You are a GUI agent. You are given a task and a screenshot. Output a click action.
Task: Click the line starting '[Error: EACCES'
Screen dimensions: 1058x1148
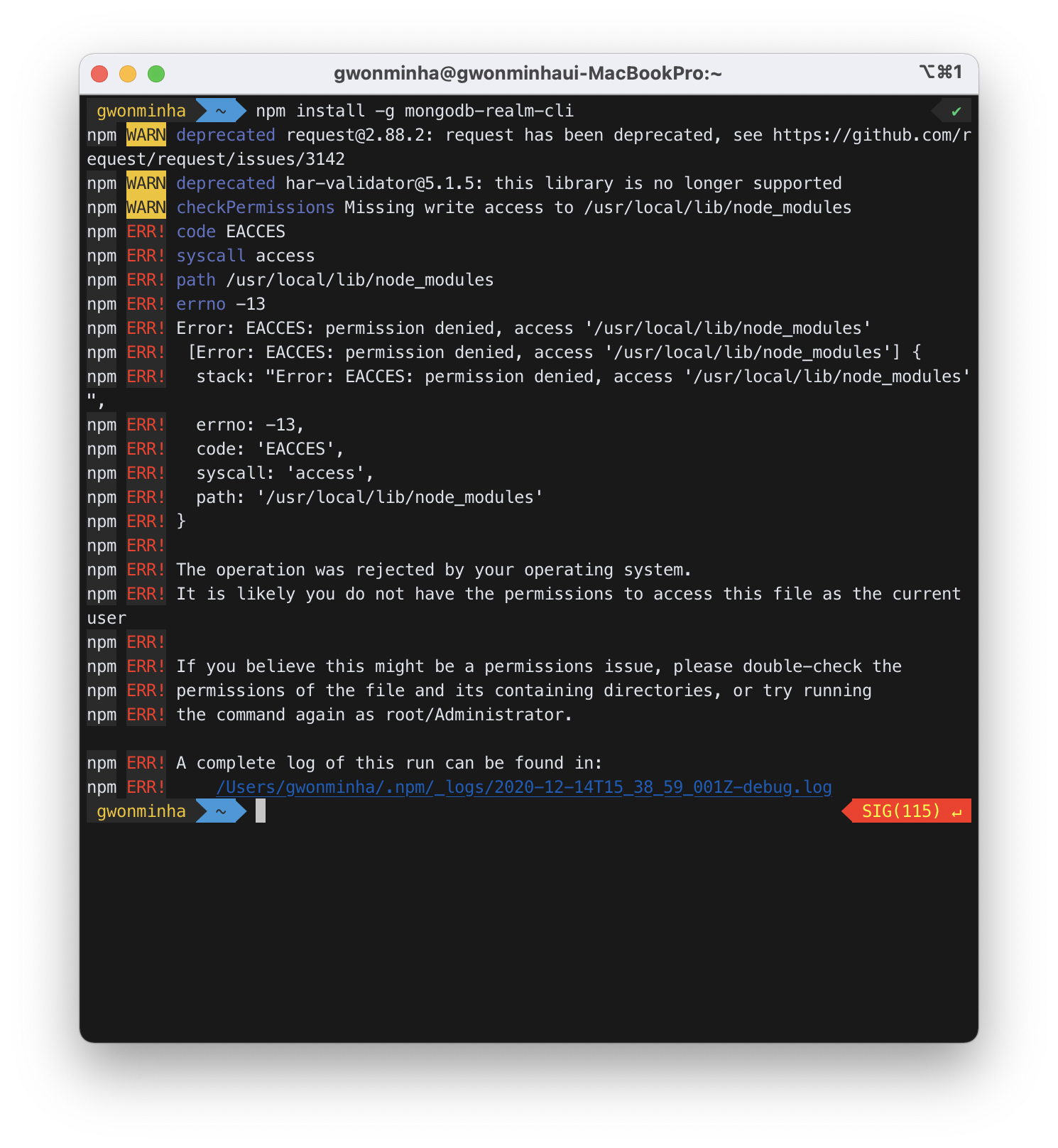(x=554, y=352)
